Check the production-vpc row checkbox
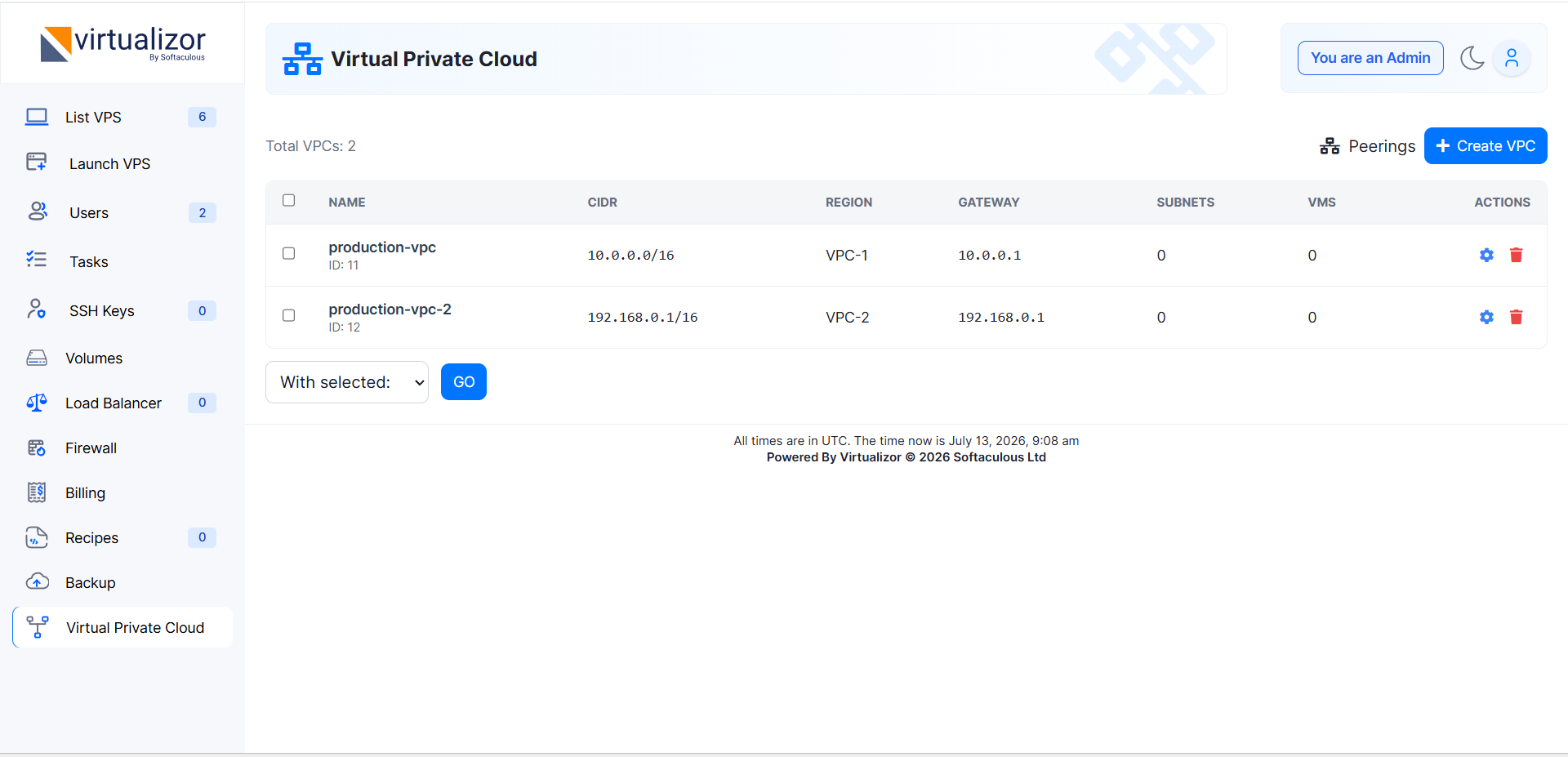1568x757 pixels. (x=288, y=253)
